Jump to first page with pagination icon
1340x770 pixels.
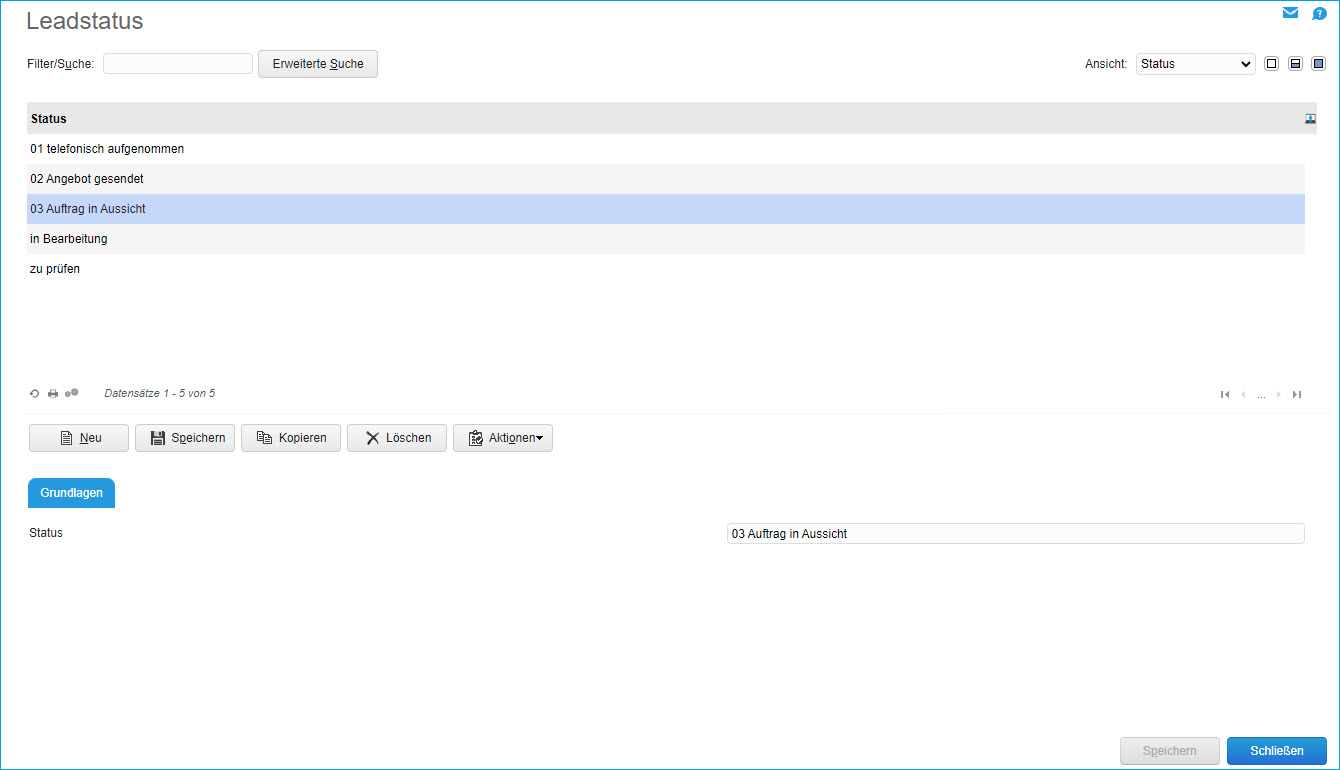point(1225,394)
